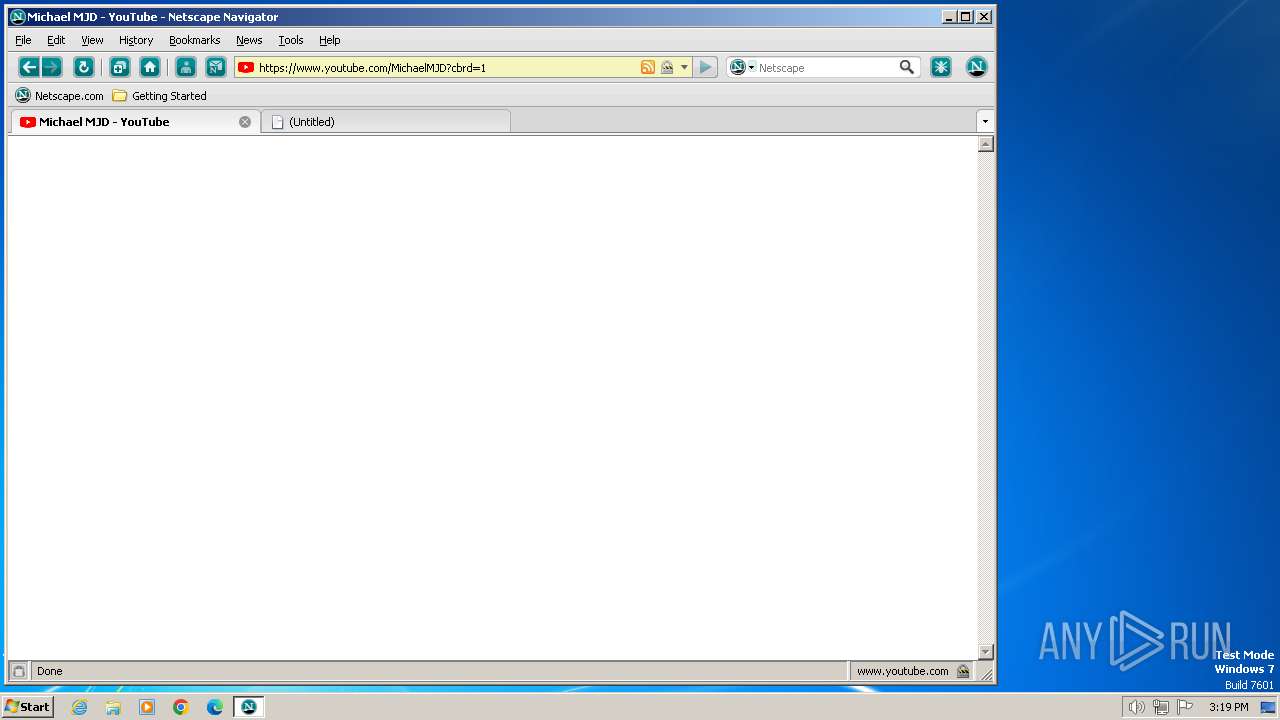Click the Done status text
This screenshot has width=1280, height=720.
50,671
